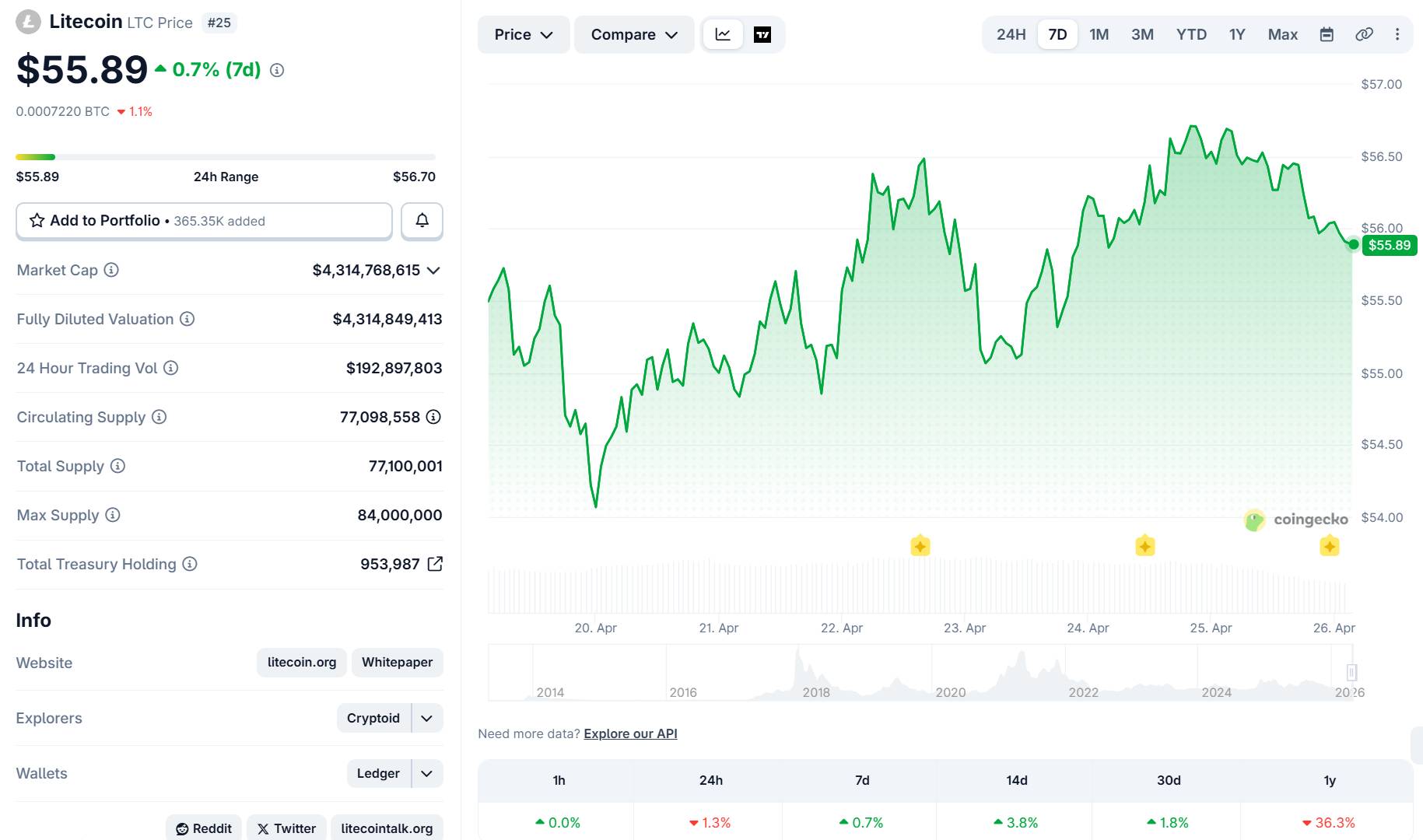Click the historical range slider handle
The image size is (1423, 840).
1351,672
